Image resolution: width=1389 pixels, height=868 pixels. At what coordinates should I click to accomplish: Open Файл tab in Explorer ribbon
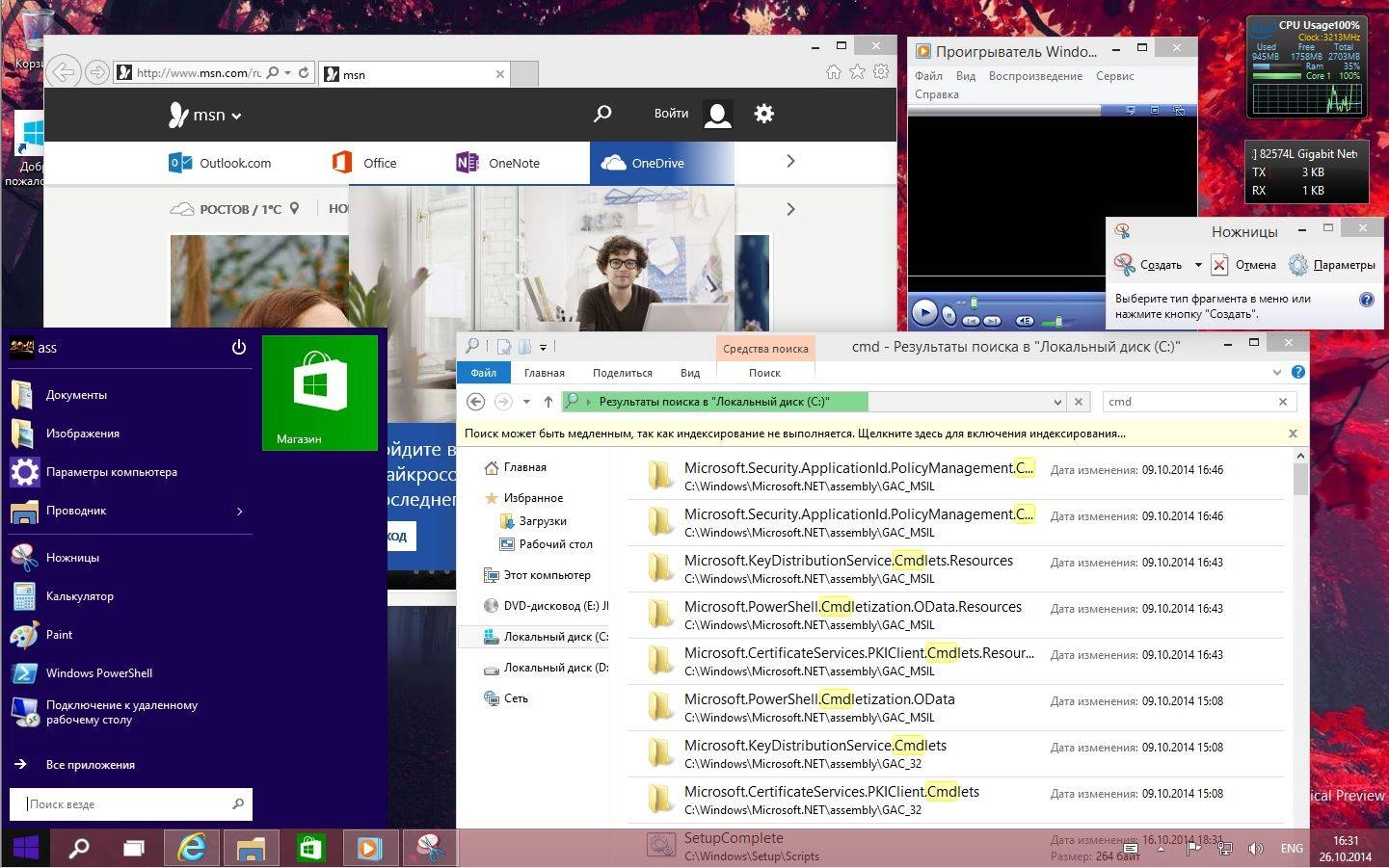click(x=483, y=373)
